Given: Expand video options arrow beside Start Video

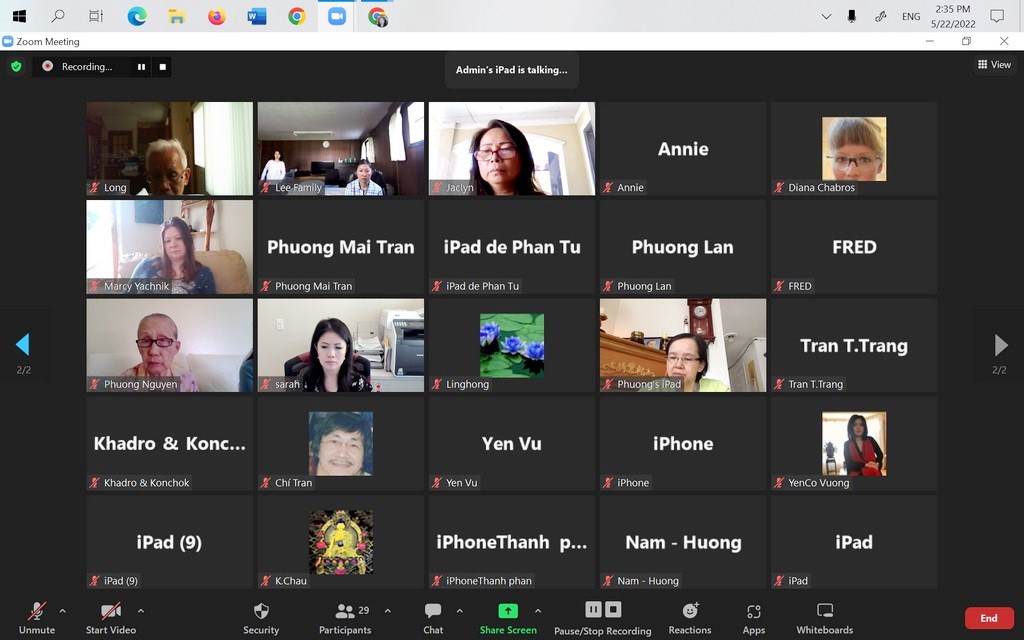Looking at the screenshot, I should pyautogui.click(x=140, y=611).
